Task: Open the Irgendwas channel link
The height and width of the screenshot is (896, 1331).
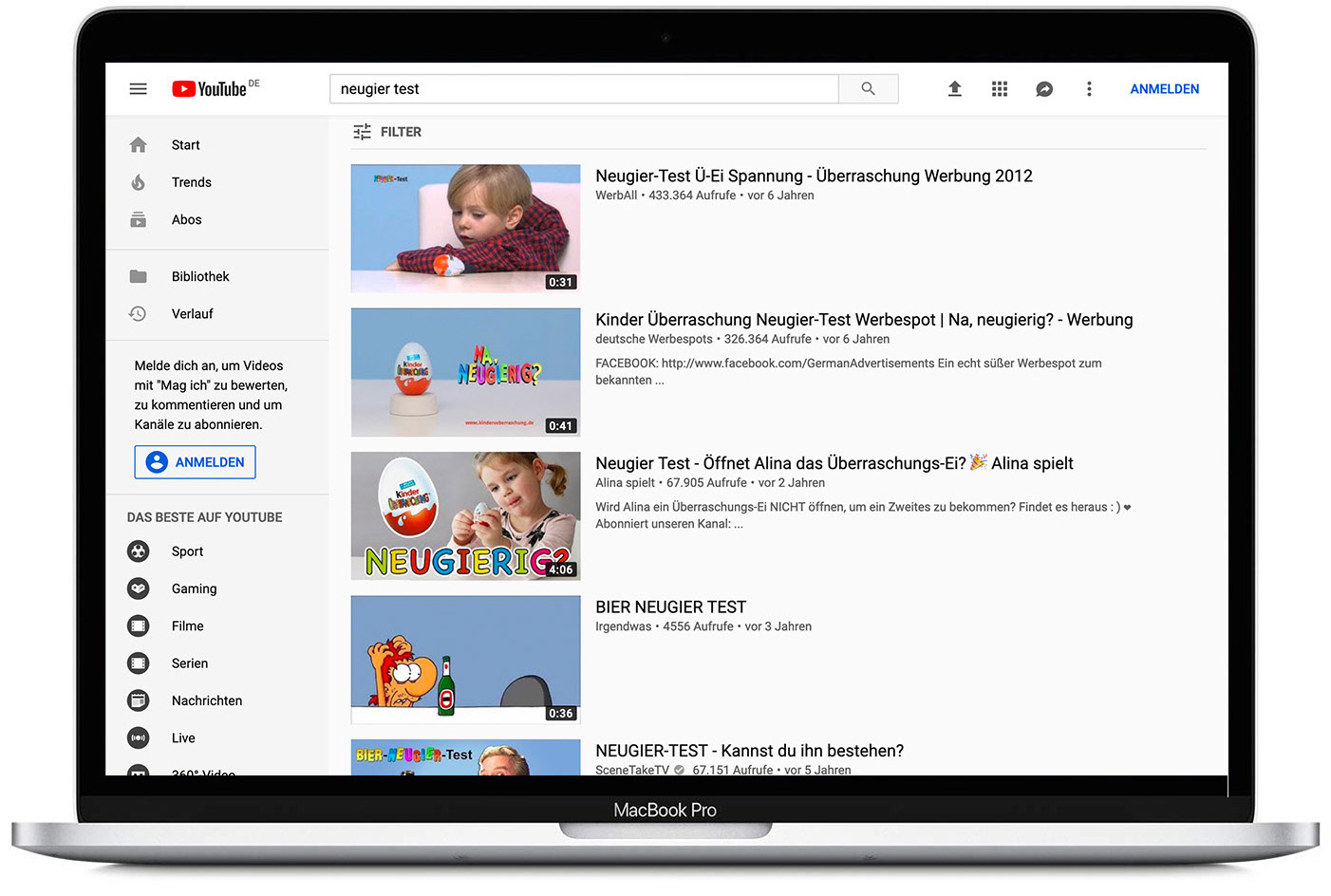Action: (x=624, y=626)
